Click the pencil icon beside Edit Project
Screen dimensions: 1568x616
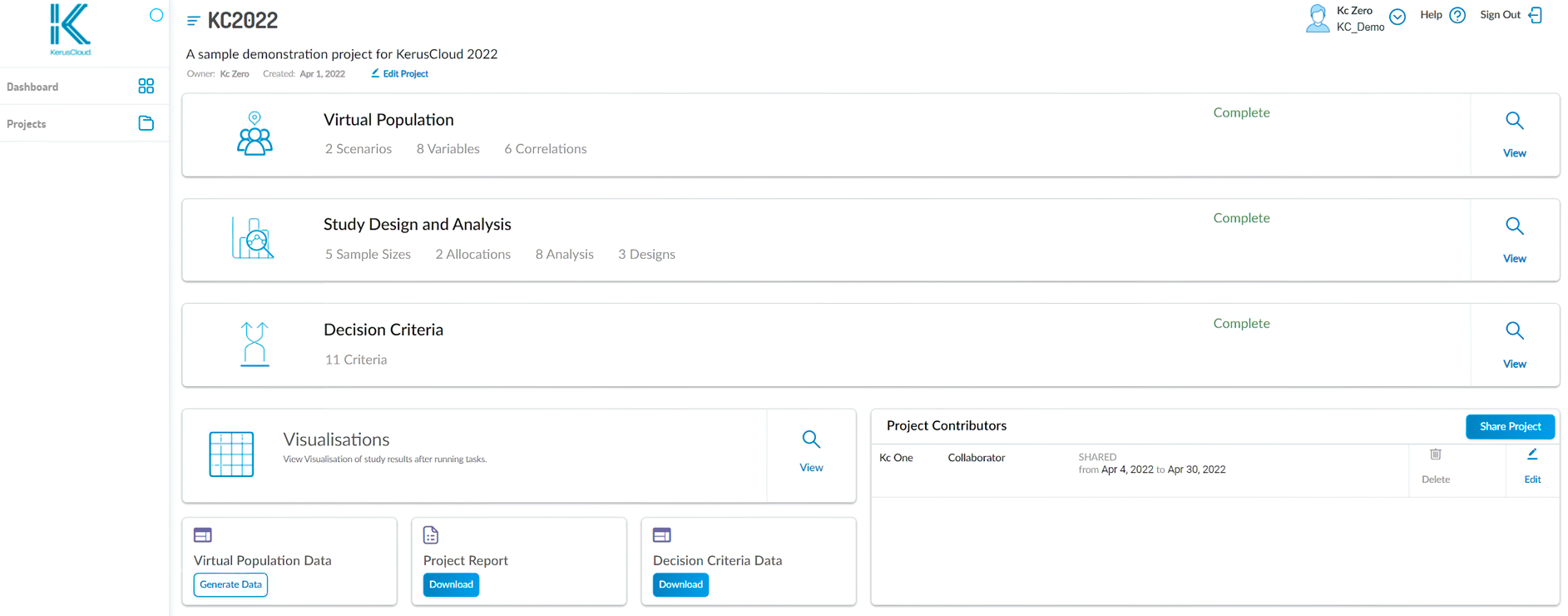point(375,73)
